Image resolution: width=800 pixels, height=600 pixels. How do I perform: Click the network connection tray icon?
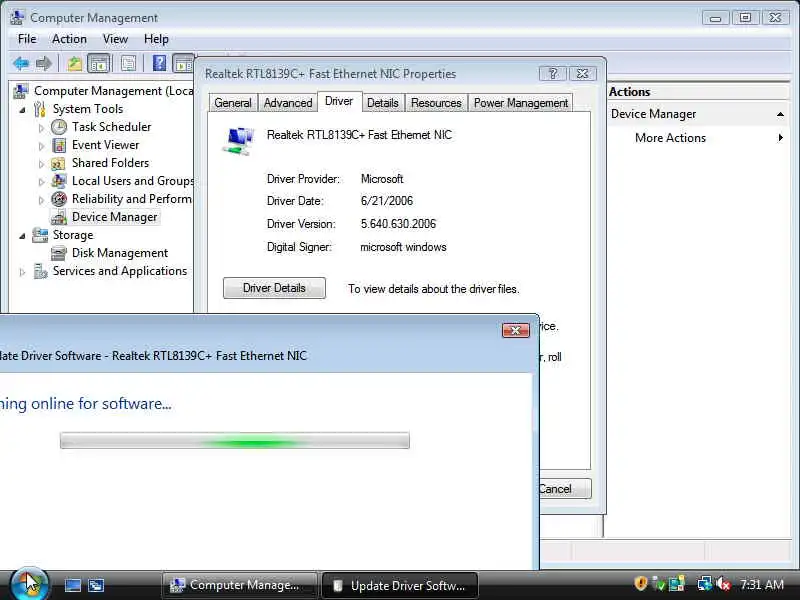[705, 584]
